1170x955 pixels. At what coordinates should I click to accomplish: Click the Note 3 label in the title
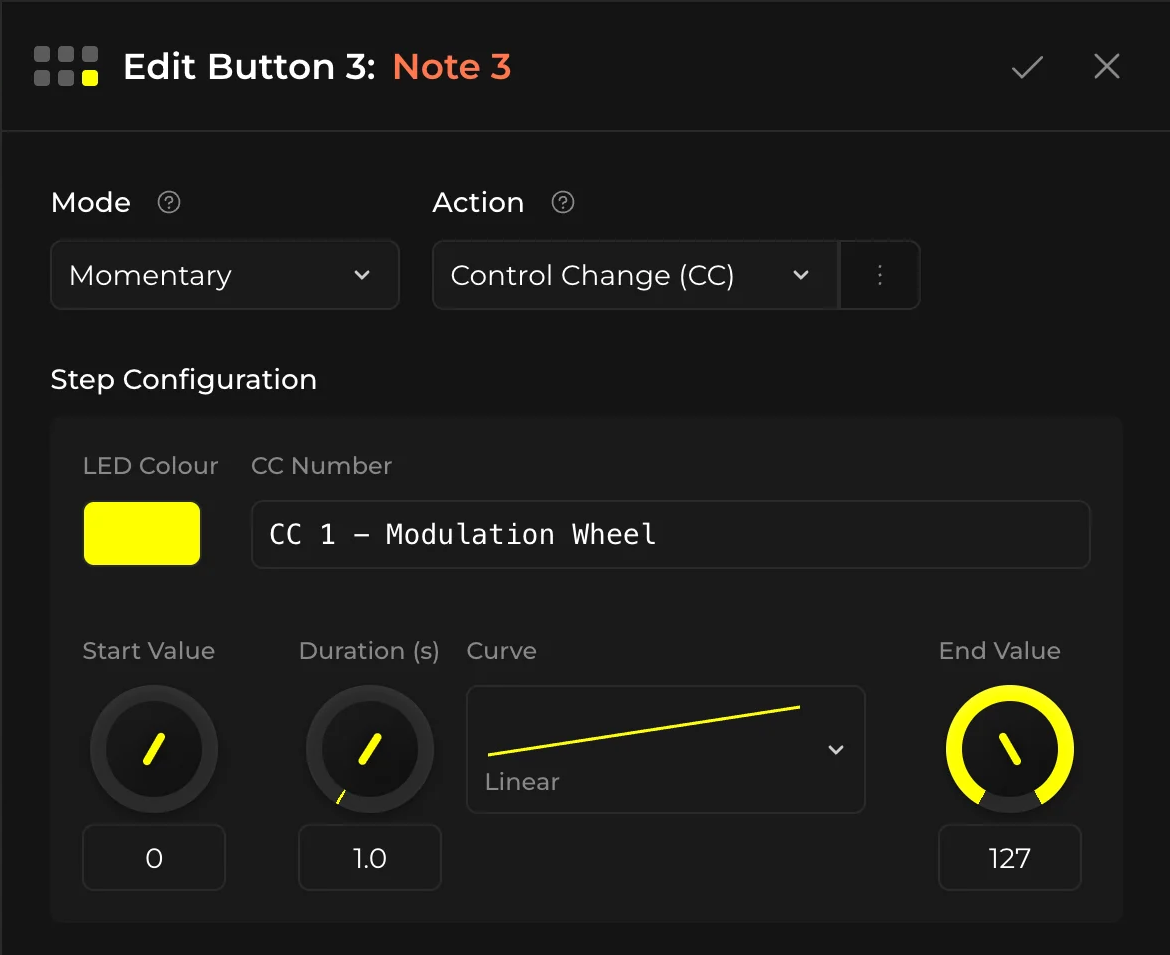click(x=451, y=66)
